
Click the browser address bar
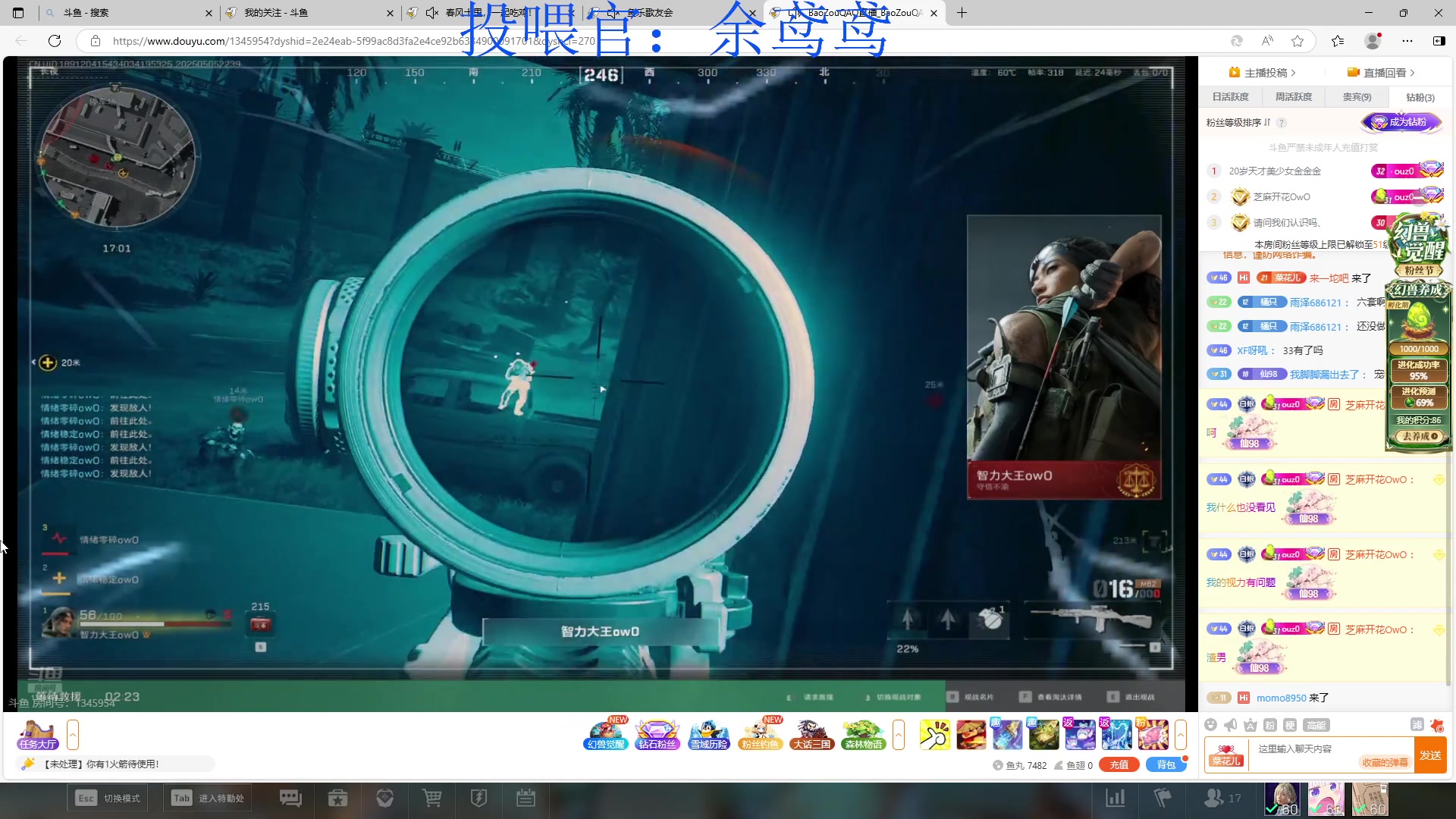(x=652, y=41)
